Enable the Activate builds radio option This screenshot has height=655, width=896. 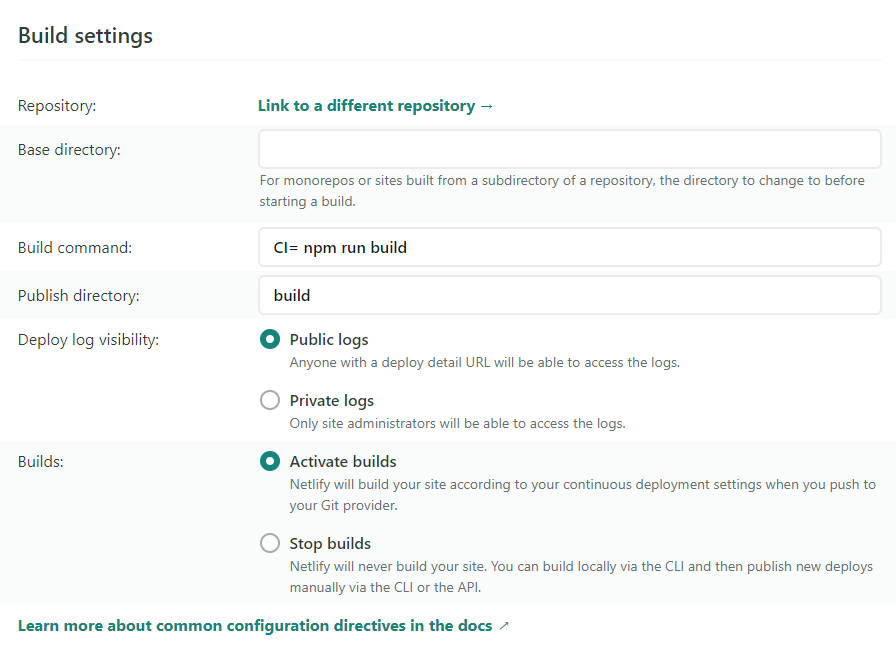click(270, 462)
